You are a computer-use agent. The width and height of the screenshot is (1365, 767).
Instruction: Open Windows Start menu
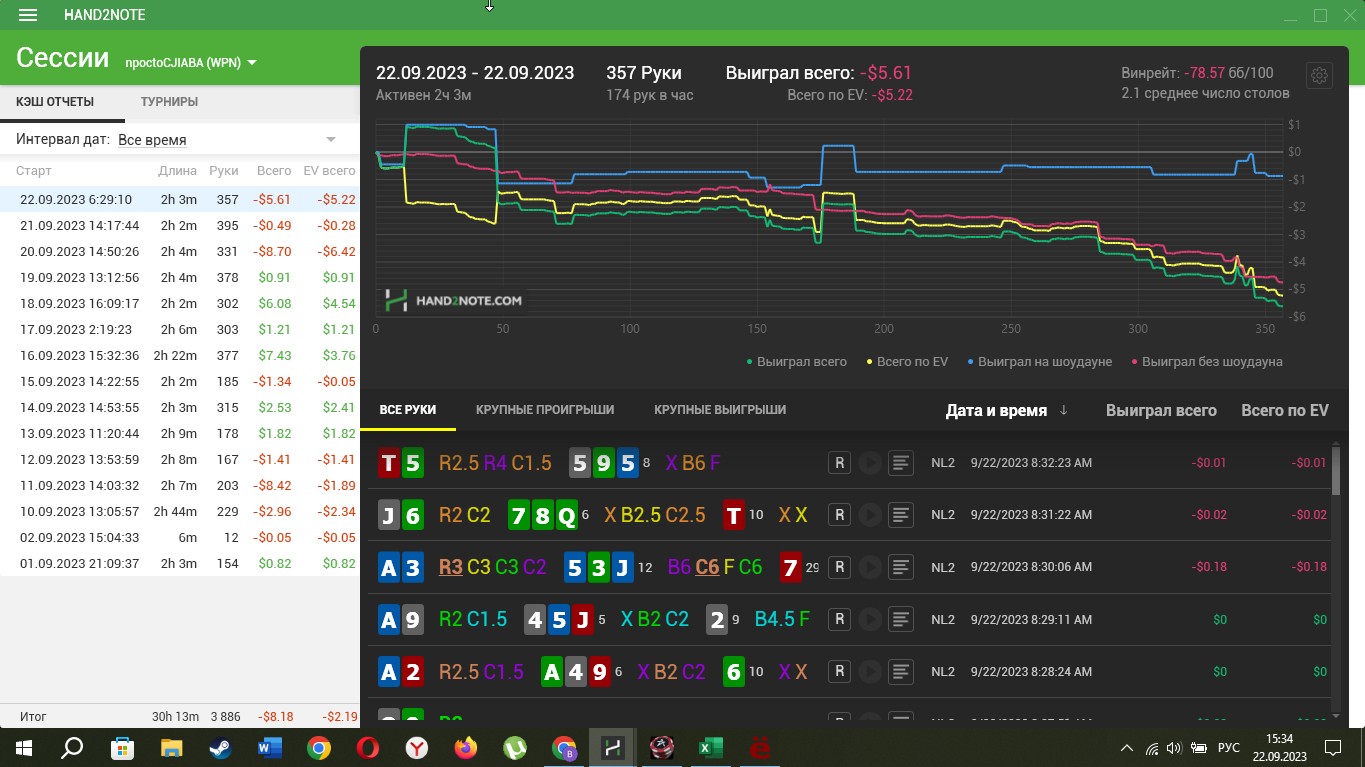point(23,747)
